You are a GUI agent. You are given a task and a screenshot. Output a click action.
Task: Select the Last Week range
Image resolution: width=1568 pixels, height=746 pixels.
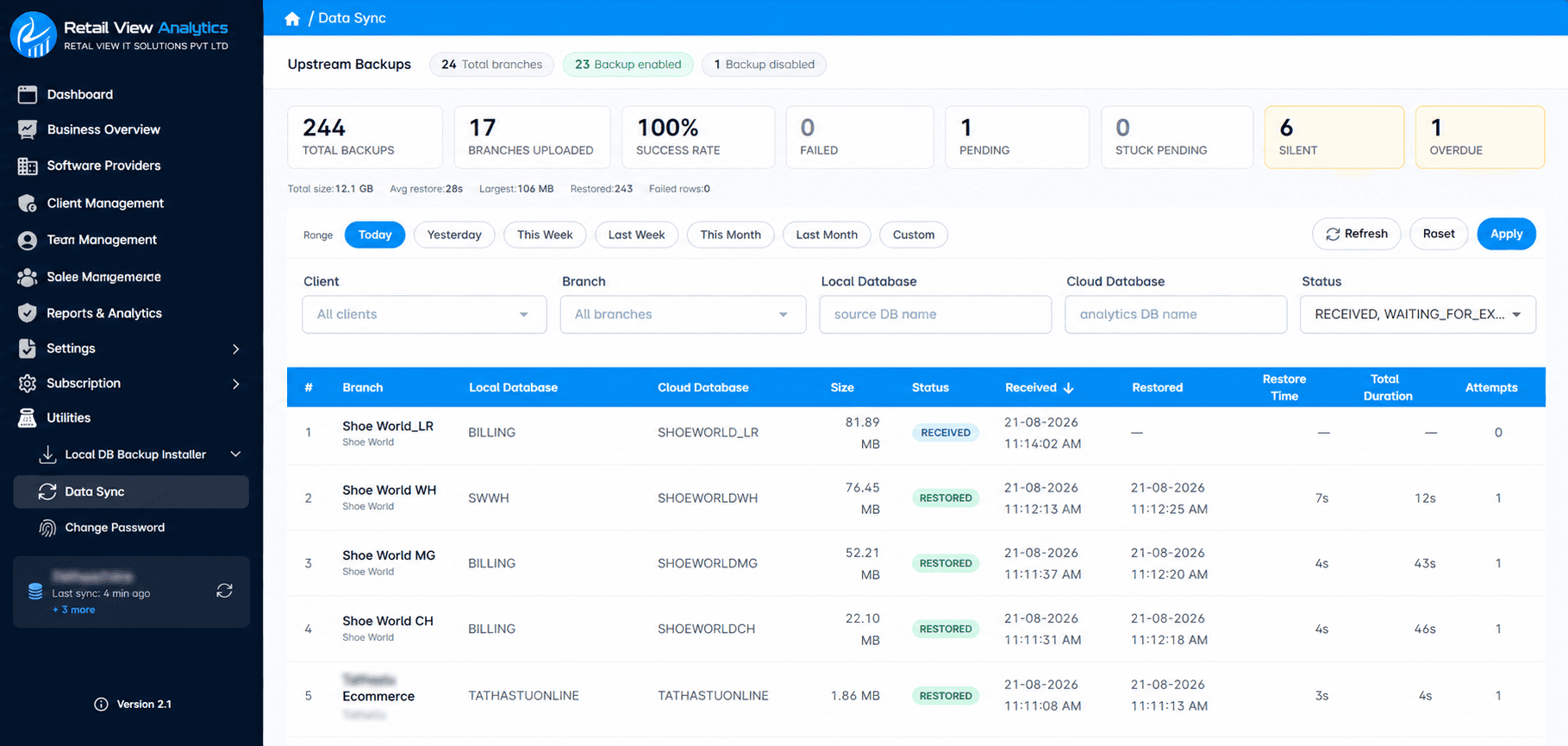(636, 235)
